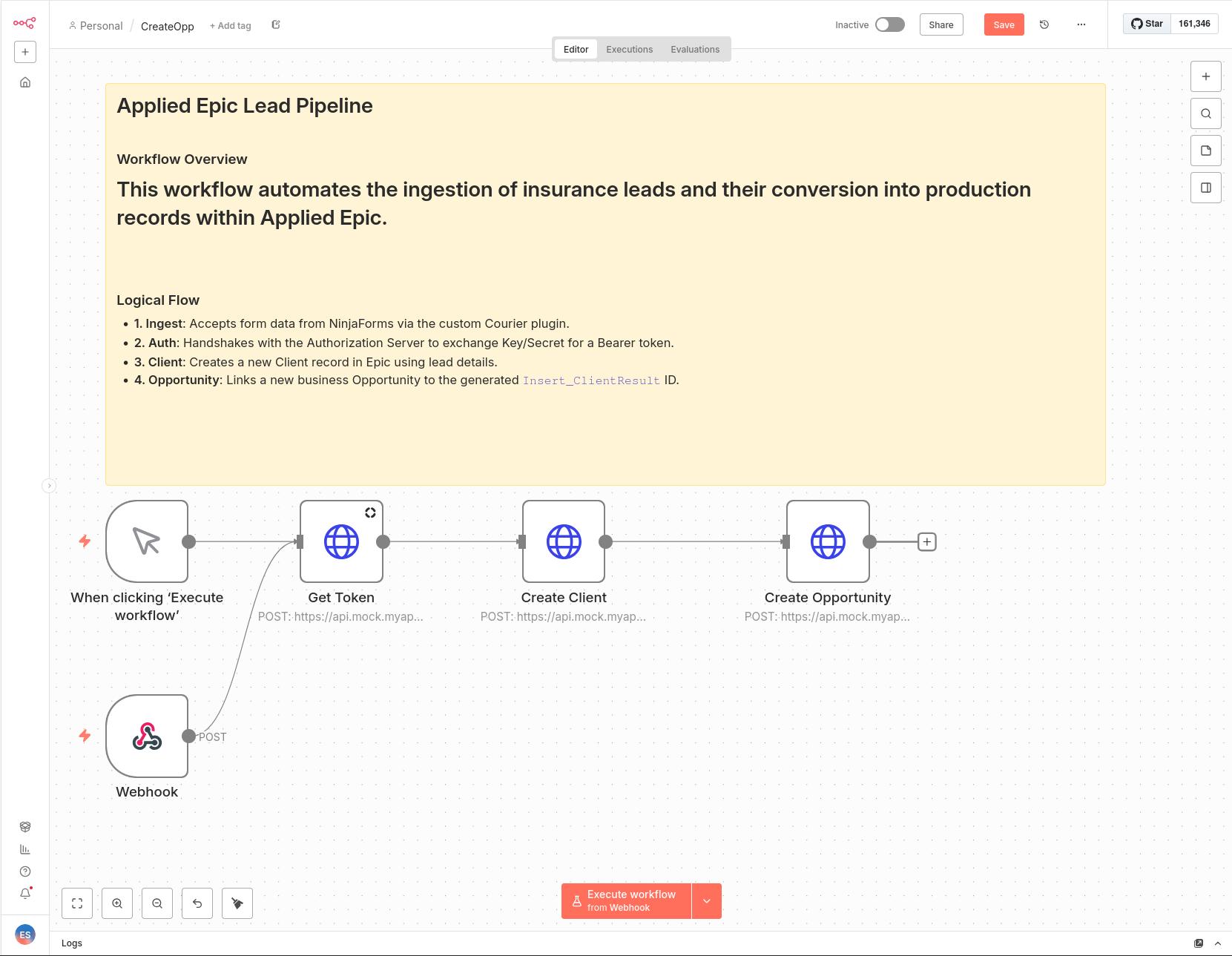Click the tidy up nodes icon
1232x956 pixels.
tap(237, 903)
